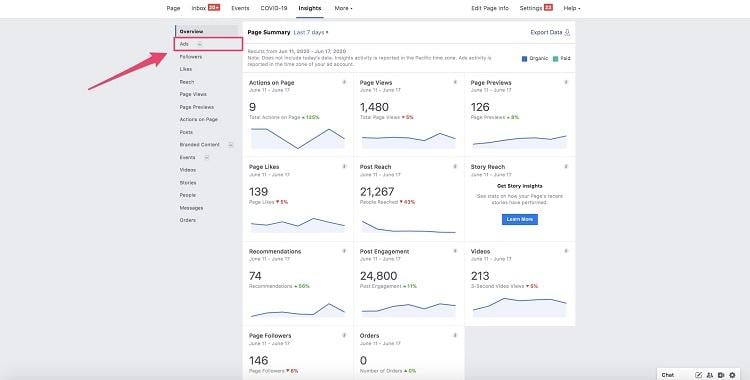
Task: Open Settings in top navigation
Action: [531, 8]
